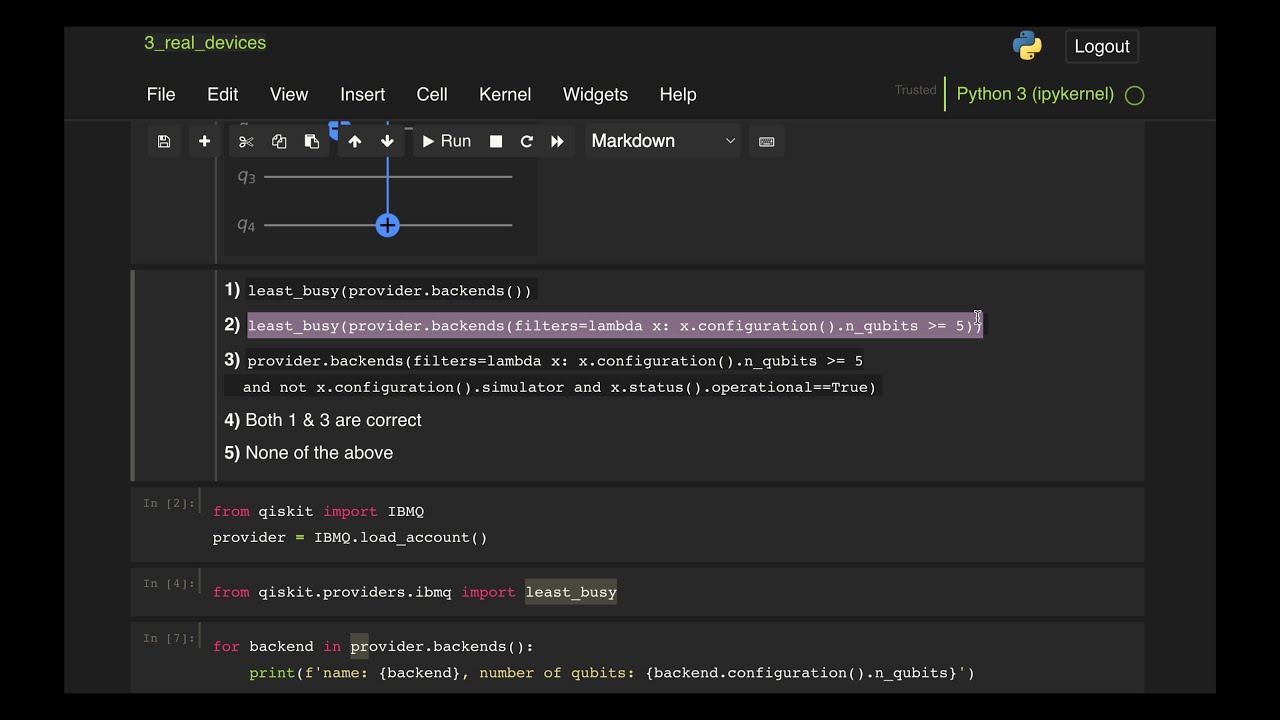Open the Cell menu
Viewport: 1280px width, 720px height.
432,94
